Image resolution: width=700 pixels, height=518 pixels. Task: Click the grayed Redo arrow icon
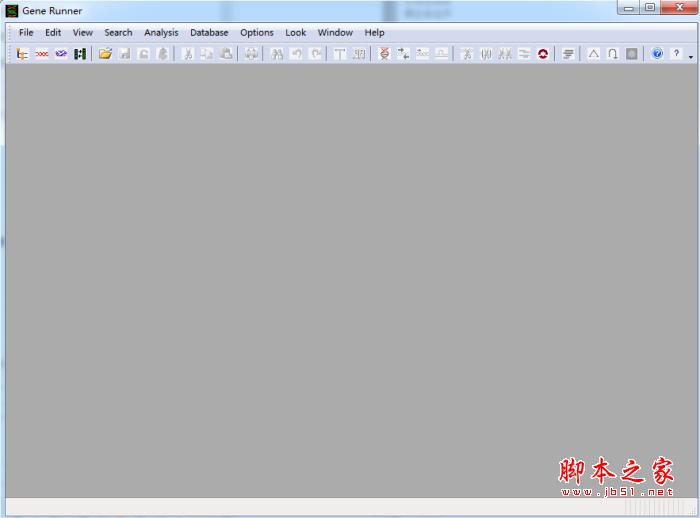316,54
